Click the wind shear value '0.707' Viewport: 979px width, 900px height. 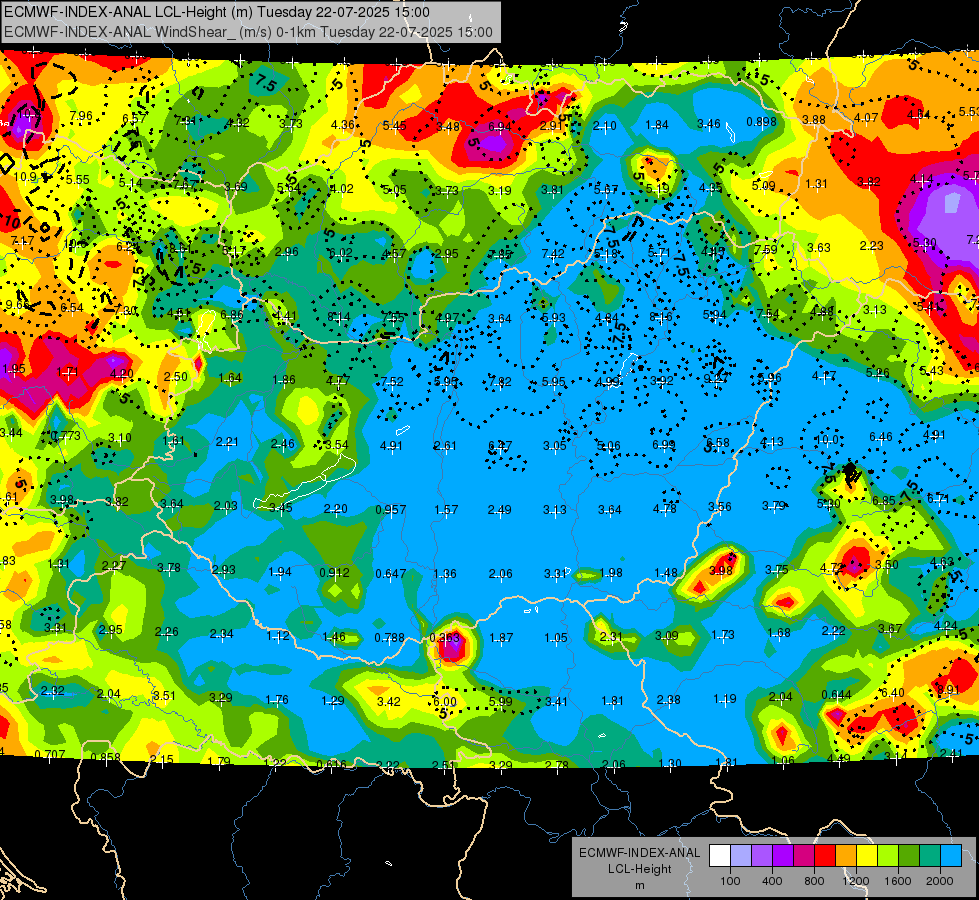pos(49,754)
